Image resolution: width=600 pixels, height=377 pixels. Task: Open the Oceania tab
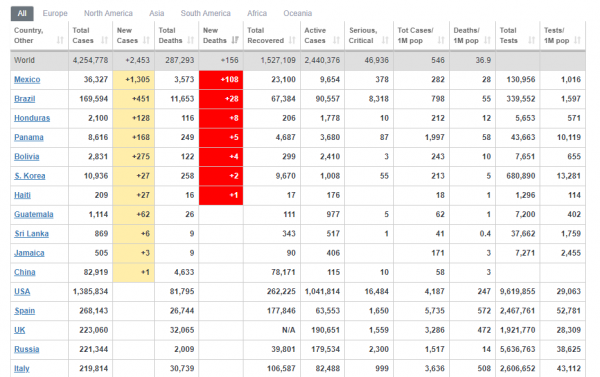coord(298,13)
